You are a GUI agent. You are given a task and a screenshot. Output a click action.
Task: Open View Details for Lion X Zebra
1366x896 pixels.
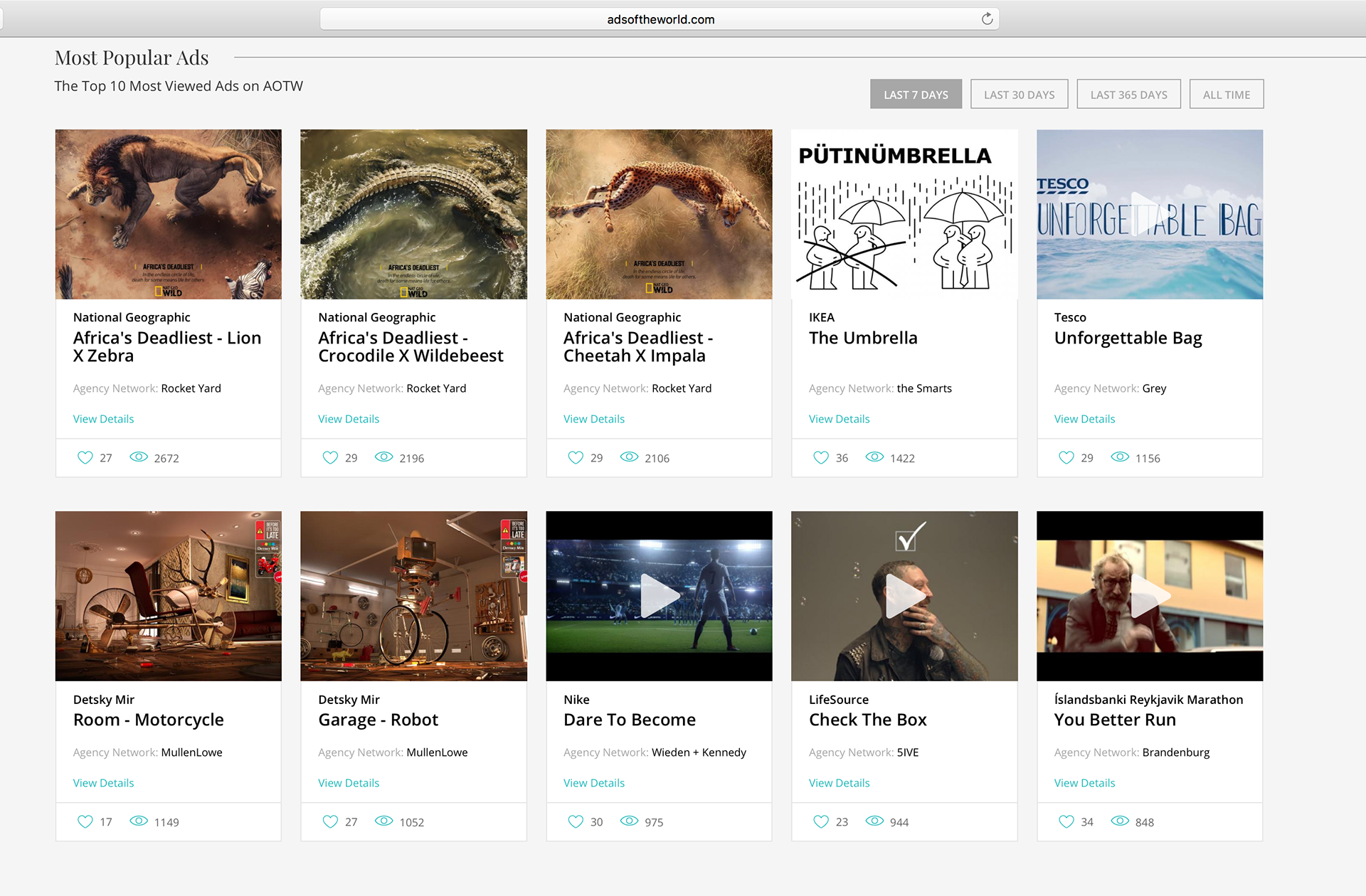pyautogui.click(x=103, y=419)
